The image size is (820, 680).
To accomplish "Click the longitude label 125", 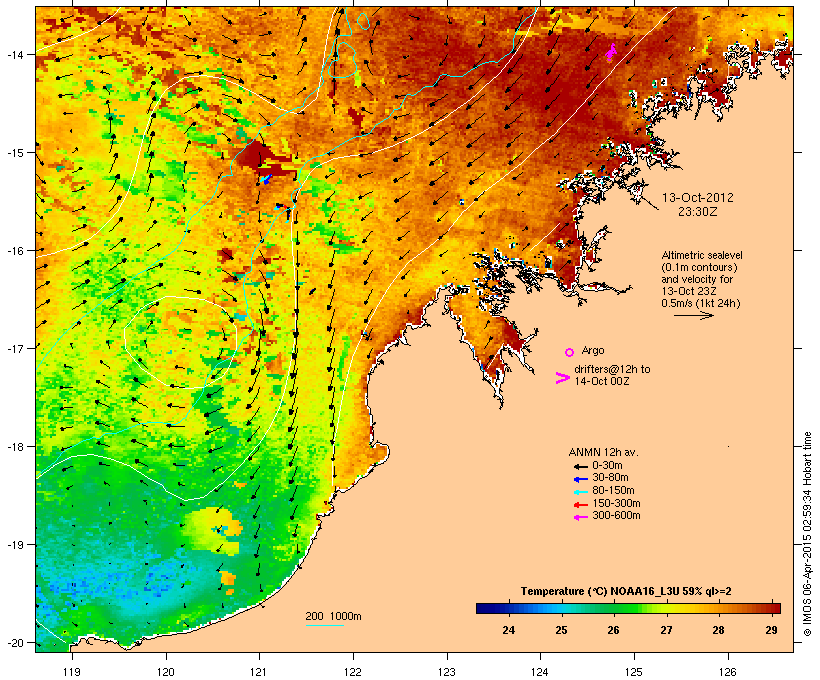I will (634, 672).
